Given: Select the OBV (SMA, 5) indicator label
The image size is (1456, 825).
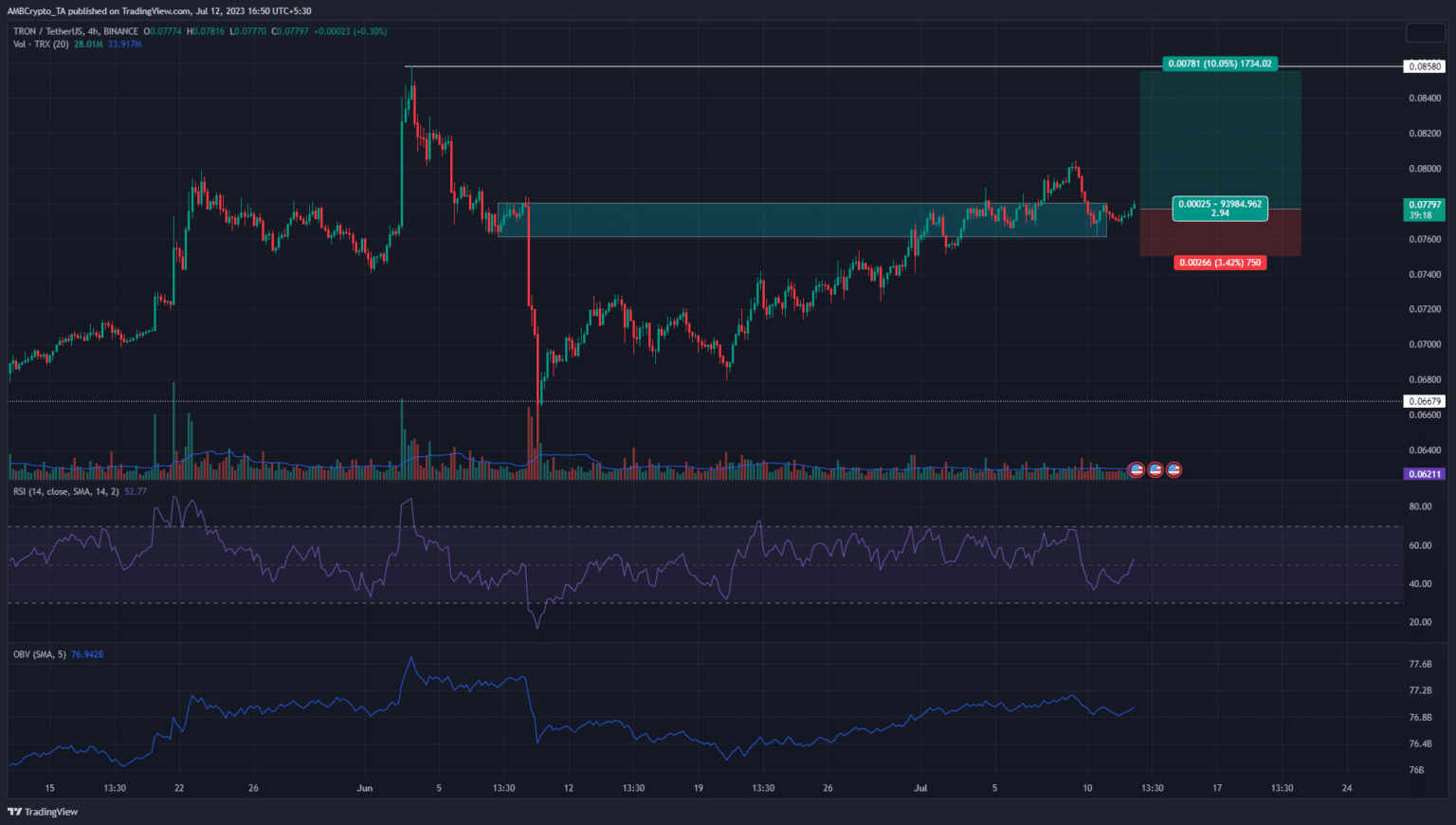Looking at the screenshot, I should 40,654.
